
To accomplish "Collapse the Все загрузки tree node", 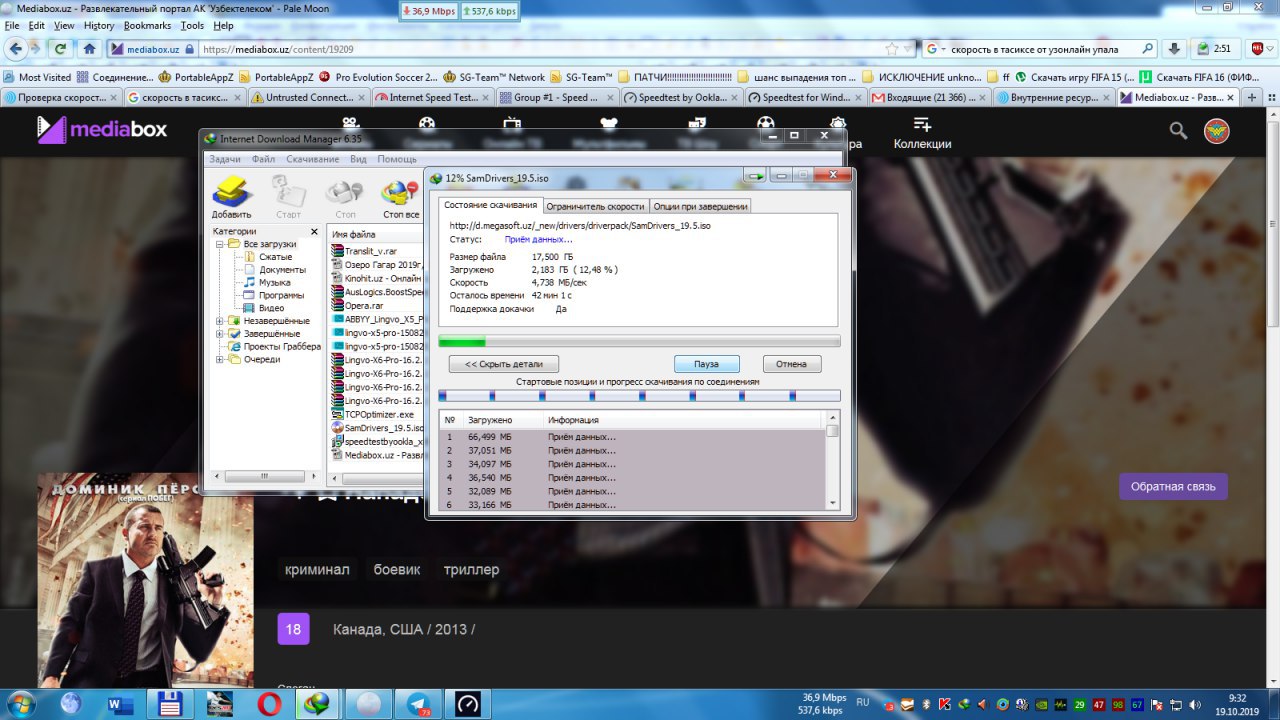I will coord(220,244).
